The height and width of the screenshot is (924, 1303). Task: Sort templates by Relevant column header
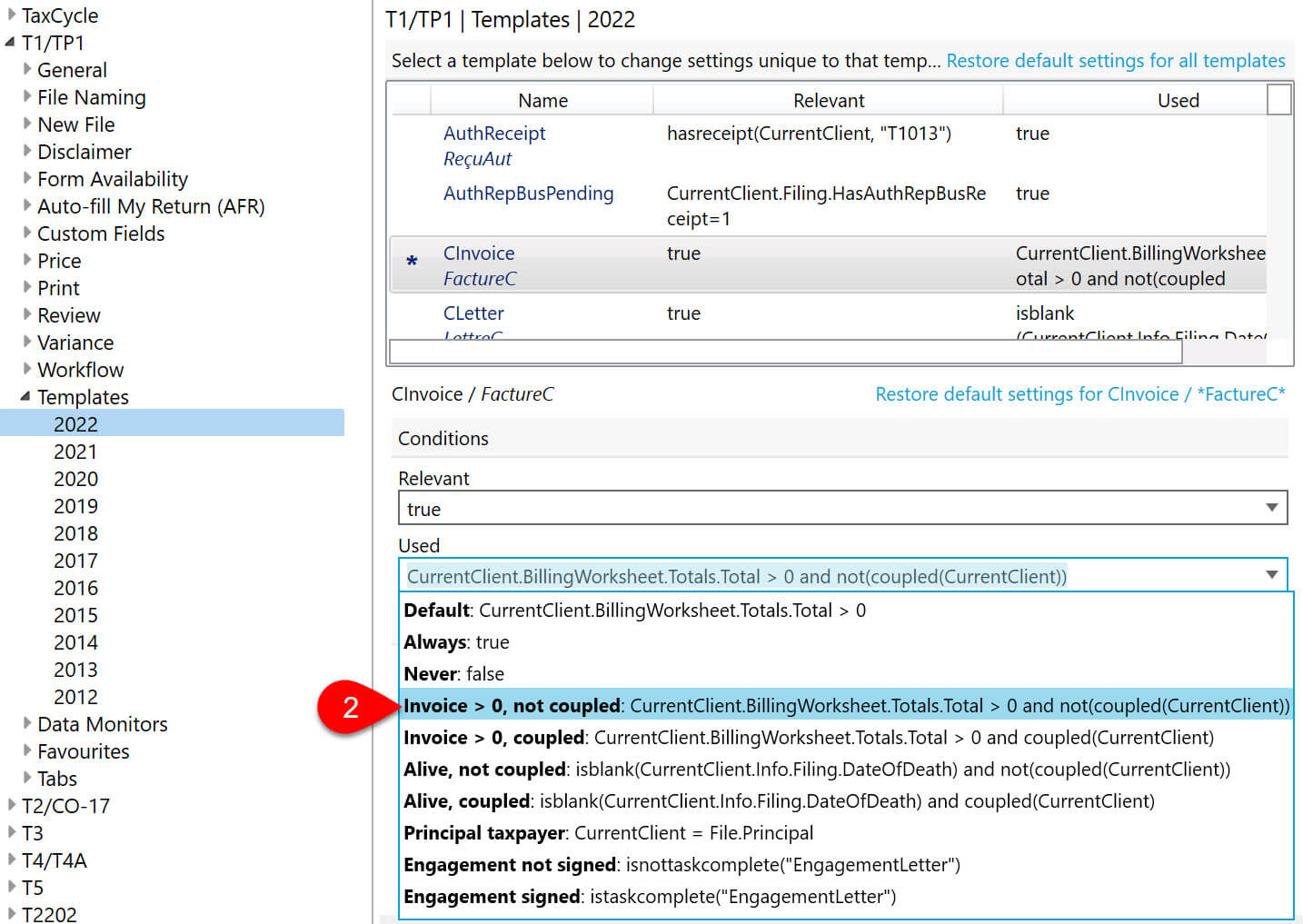pos(829,100)
